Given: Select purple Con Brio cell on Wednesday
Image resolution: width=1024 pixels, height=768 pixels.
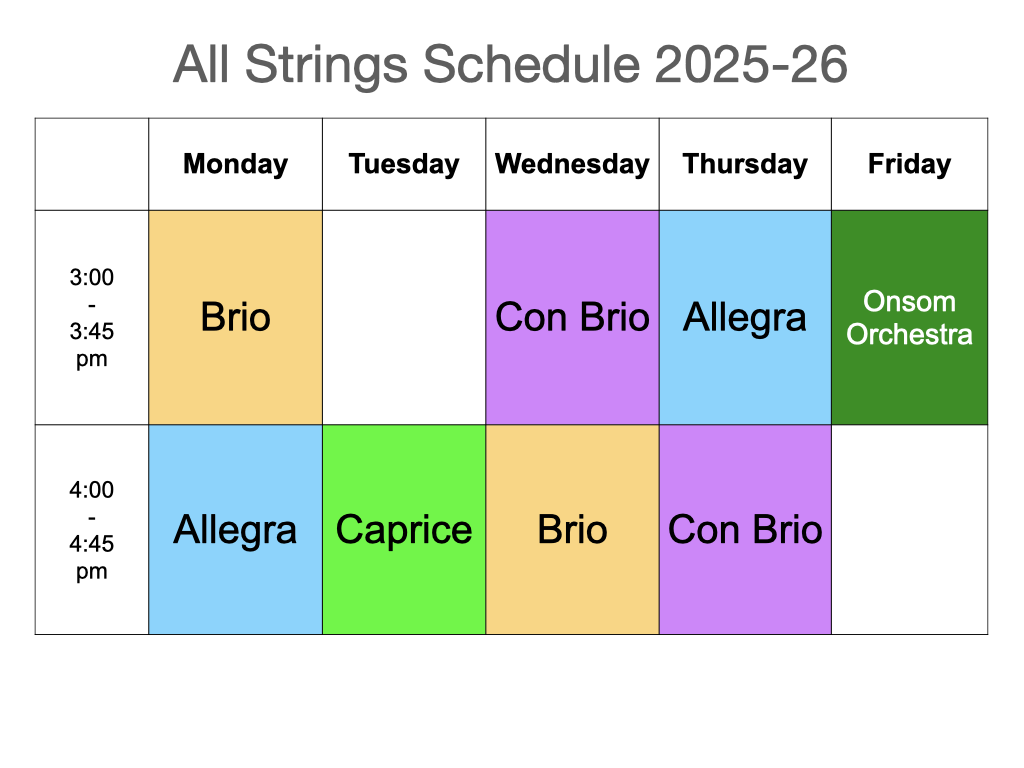Looking at the screenshot, I should (572, 317).
